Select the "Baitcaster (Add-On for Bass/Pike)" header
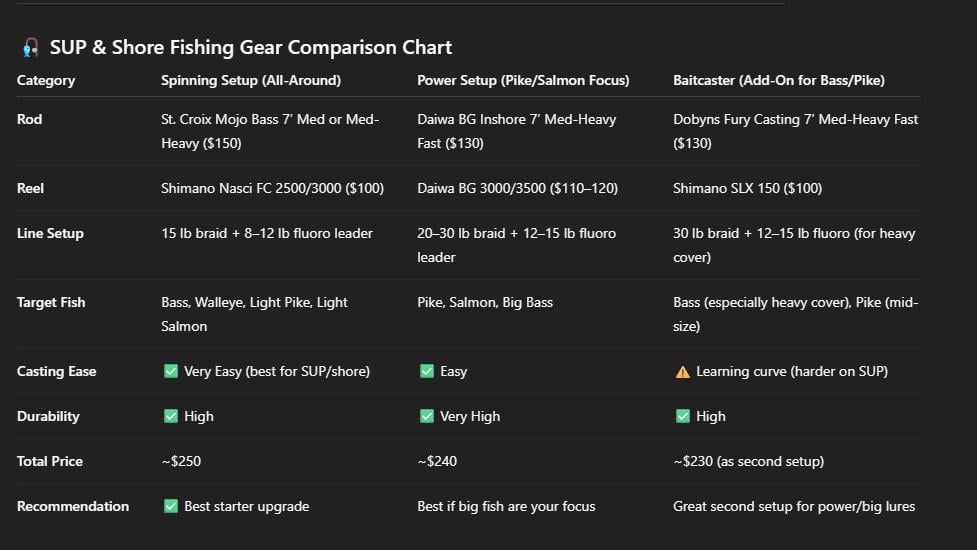 [x=779, y=81]
